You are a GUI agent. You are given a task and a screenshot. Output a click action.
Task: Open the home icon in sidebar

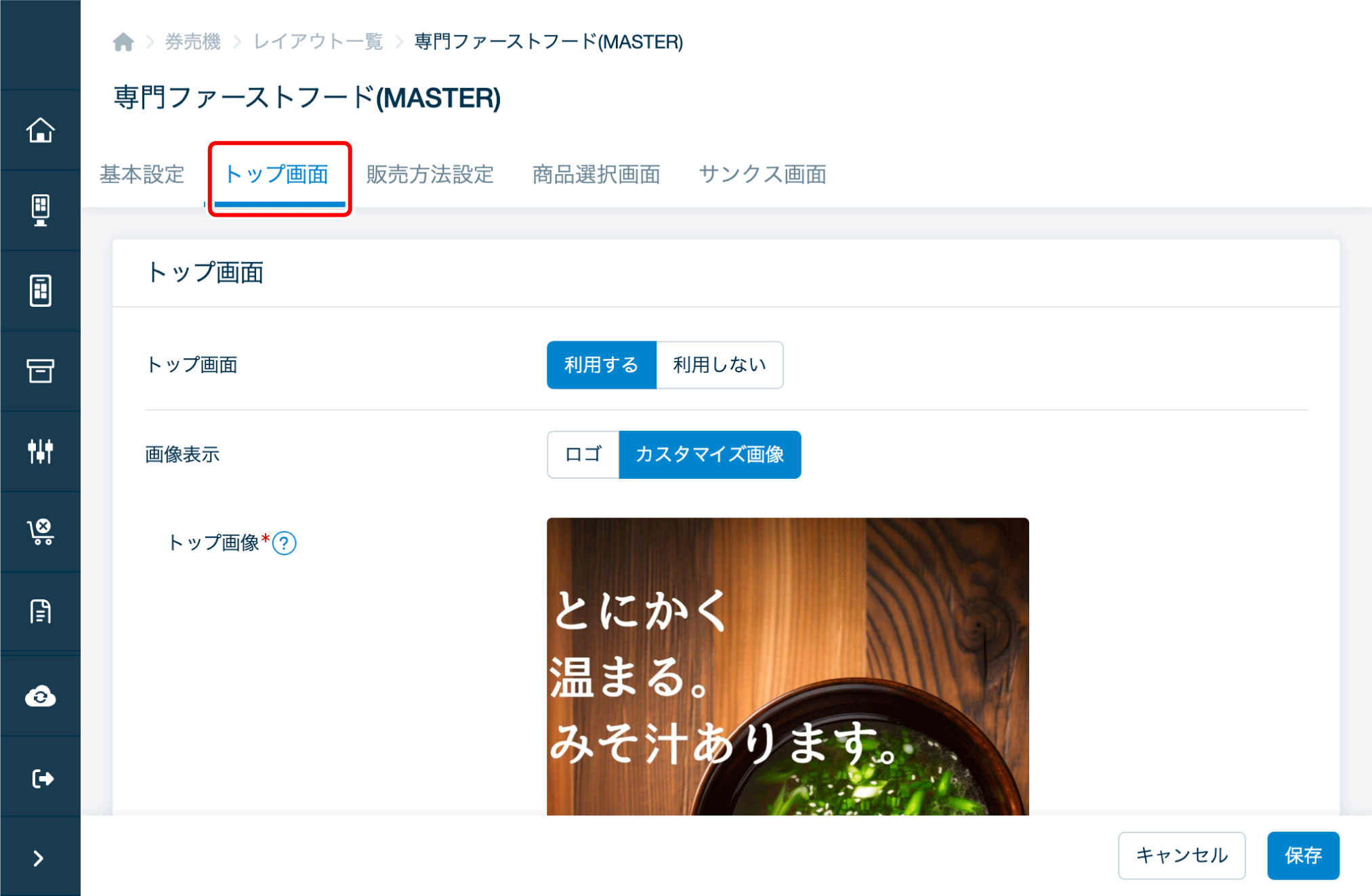[x=41, y=130]
